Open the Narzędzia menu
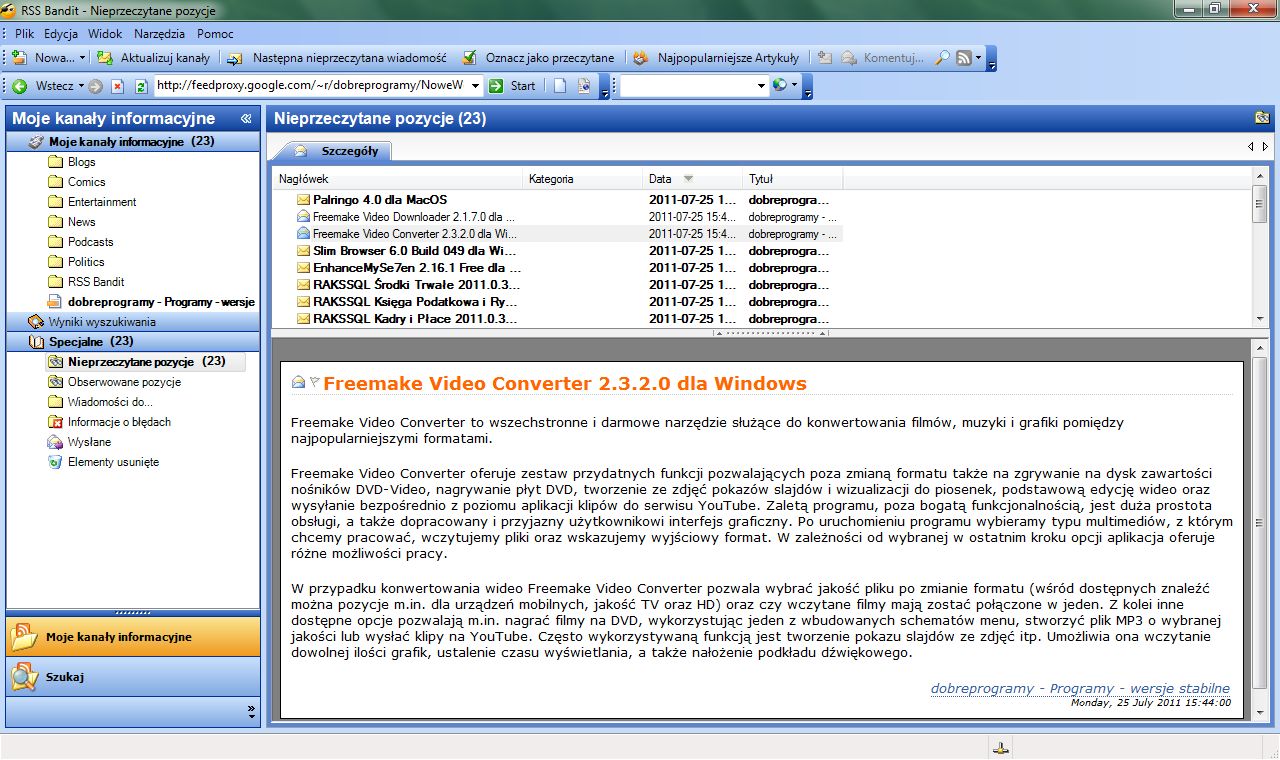 [x=160, y=33]
